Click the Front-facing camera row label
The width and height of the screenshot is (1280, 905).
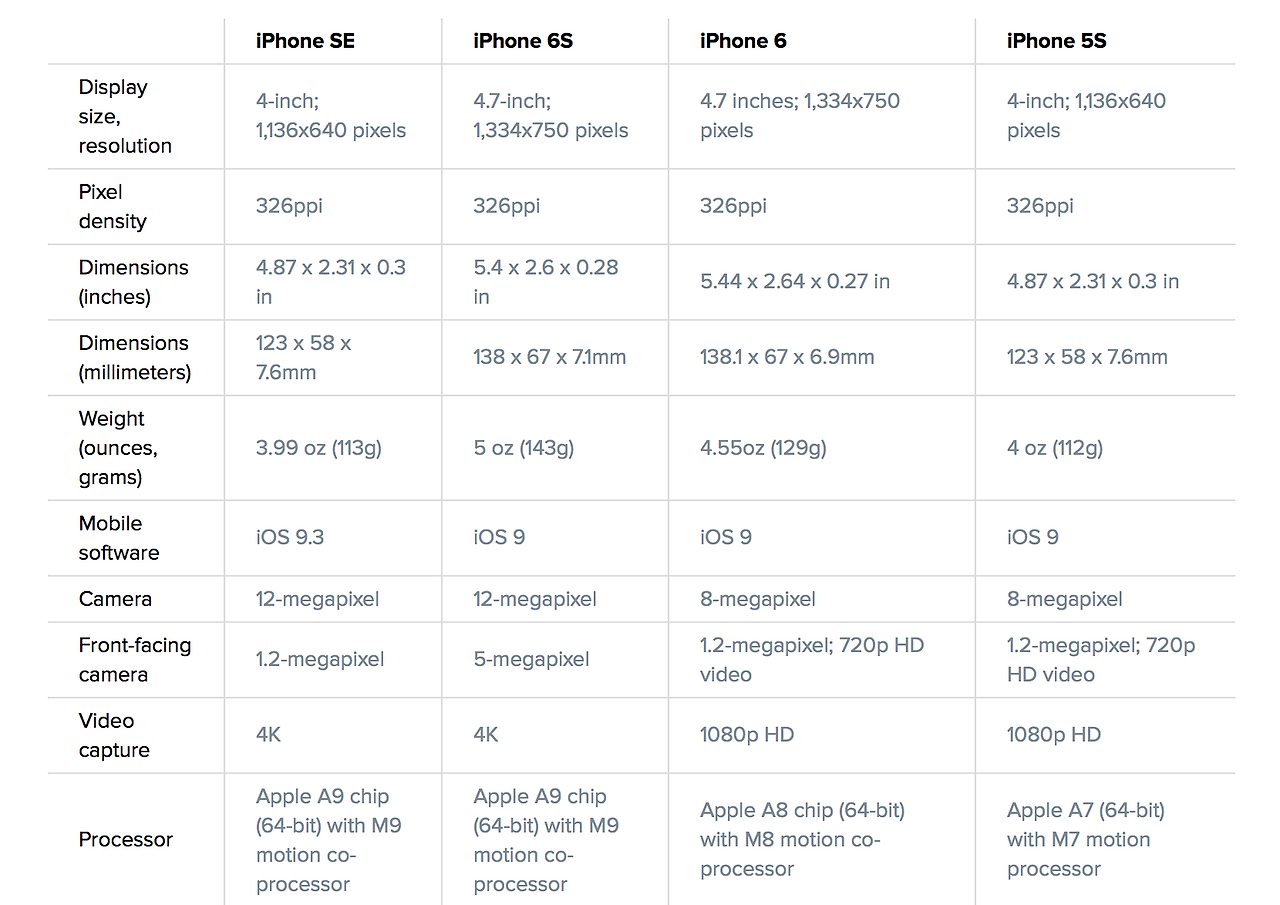tap(135, 660)
